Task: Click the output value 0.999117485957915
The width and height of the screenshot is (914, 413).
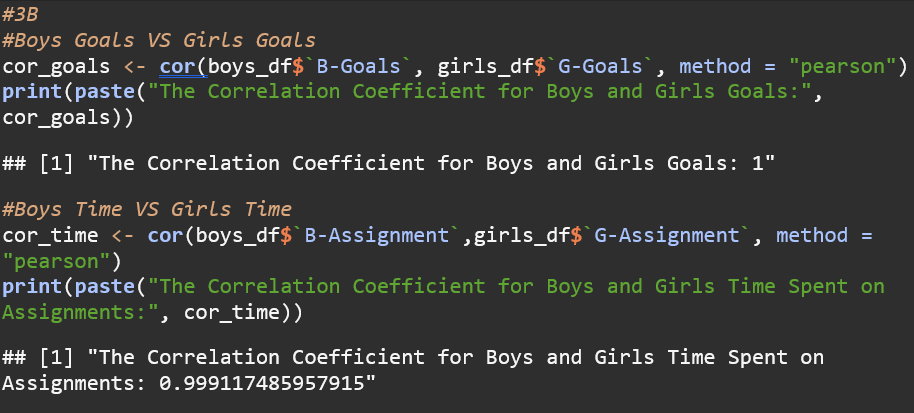Action: tap(262, 383)
